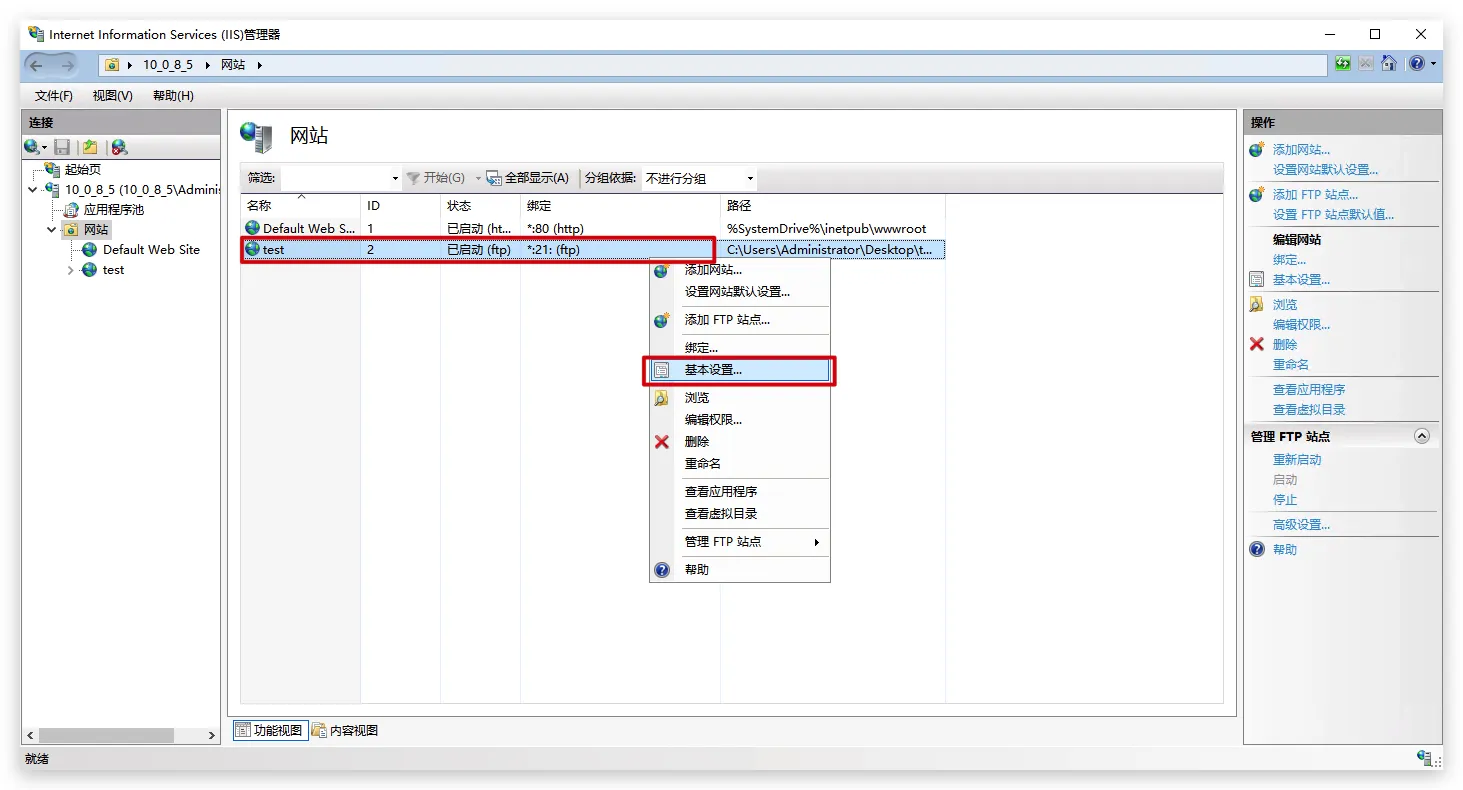Viewport: 1463px width, 790px height.
Task: Expand the 管理 FTP 站点 submenu in context menu
Action: click(x=740, y=542)
